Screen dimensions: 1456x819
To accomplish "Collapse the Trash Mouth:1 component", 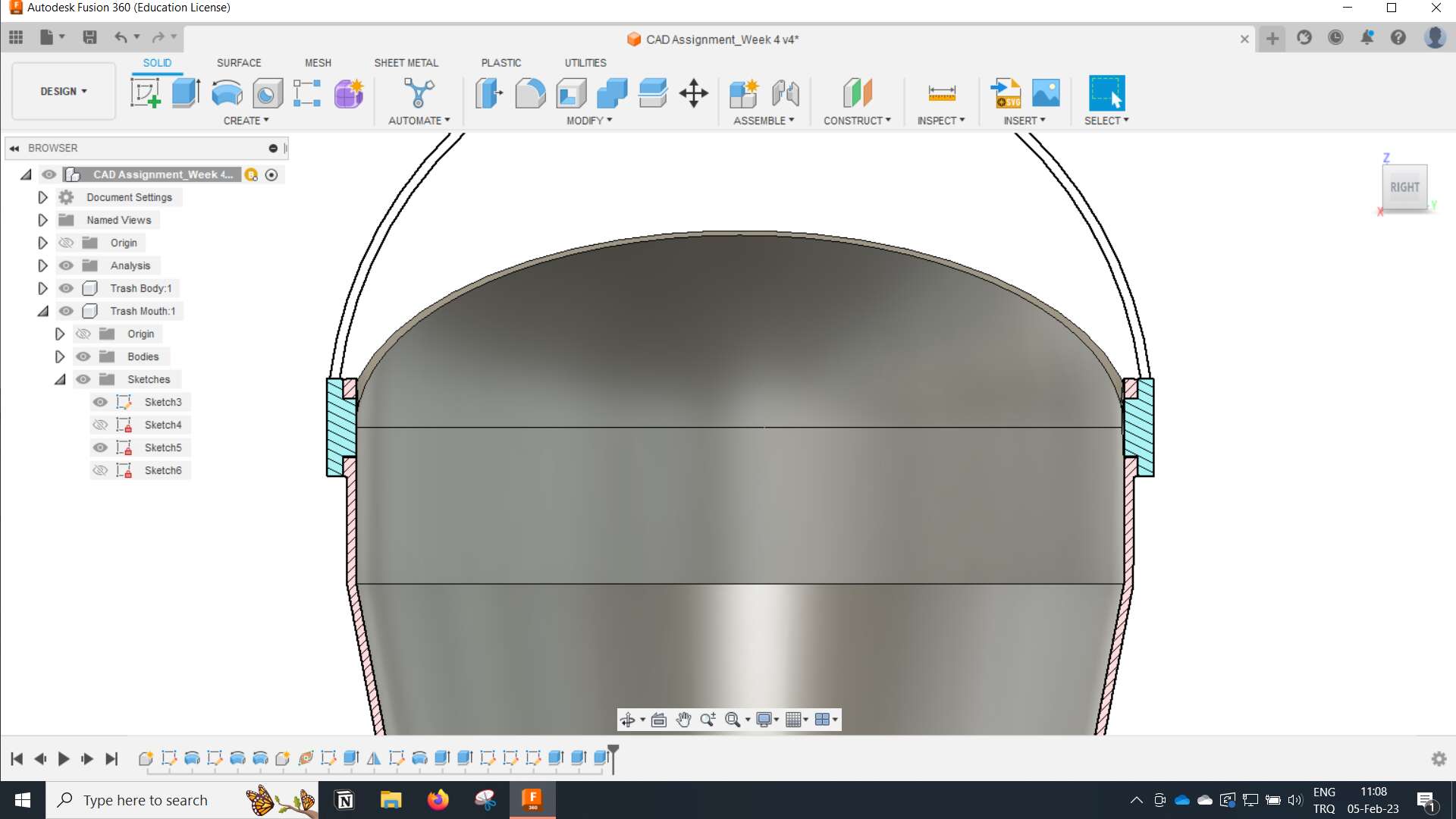I will pyautogui.click(x=43, y=311).
